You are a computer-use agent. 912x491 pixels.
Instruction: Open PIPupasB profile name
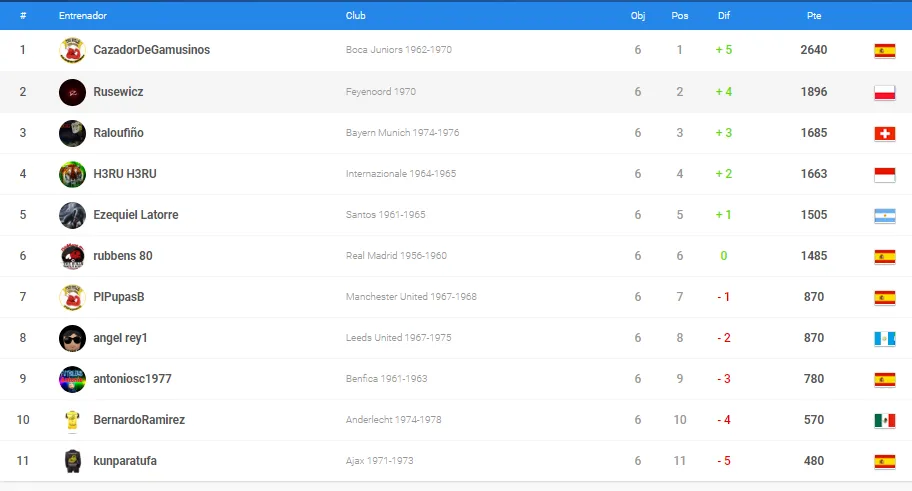point(119,297)
